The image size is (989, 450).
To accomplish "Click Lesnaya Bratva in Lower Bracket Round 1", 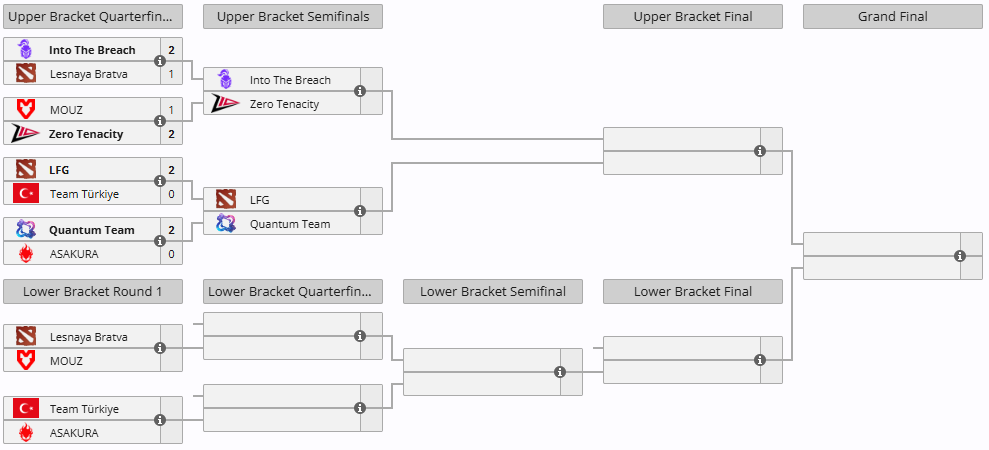I will point(88,337).
